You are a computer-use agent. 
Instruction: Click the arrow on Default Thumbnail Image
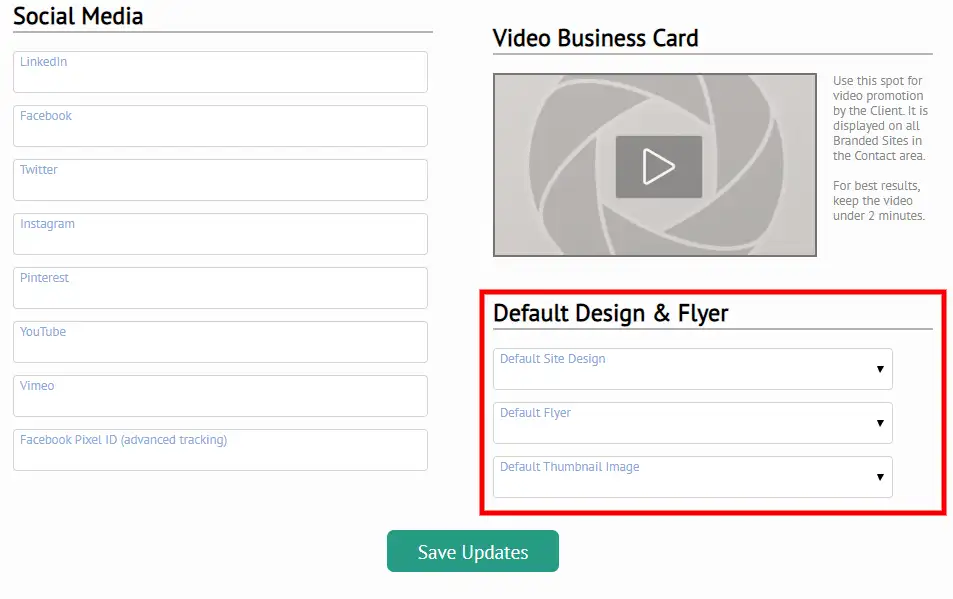880,477
